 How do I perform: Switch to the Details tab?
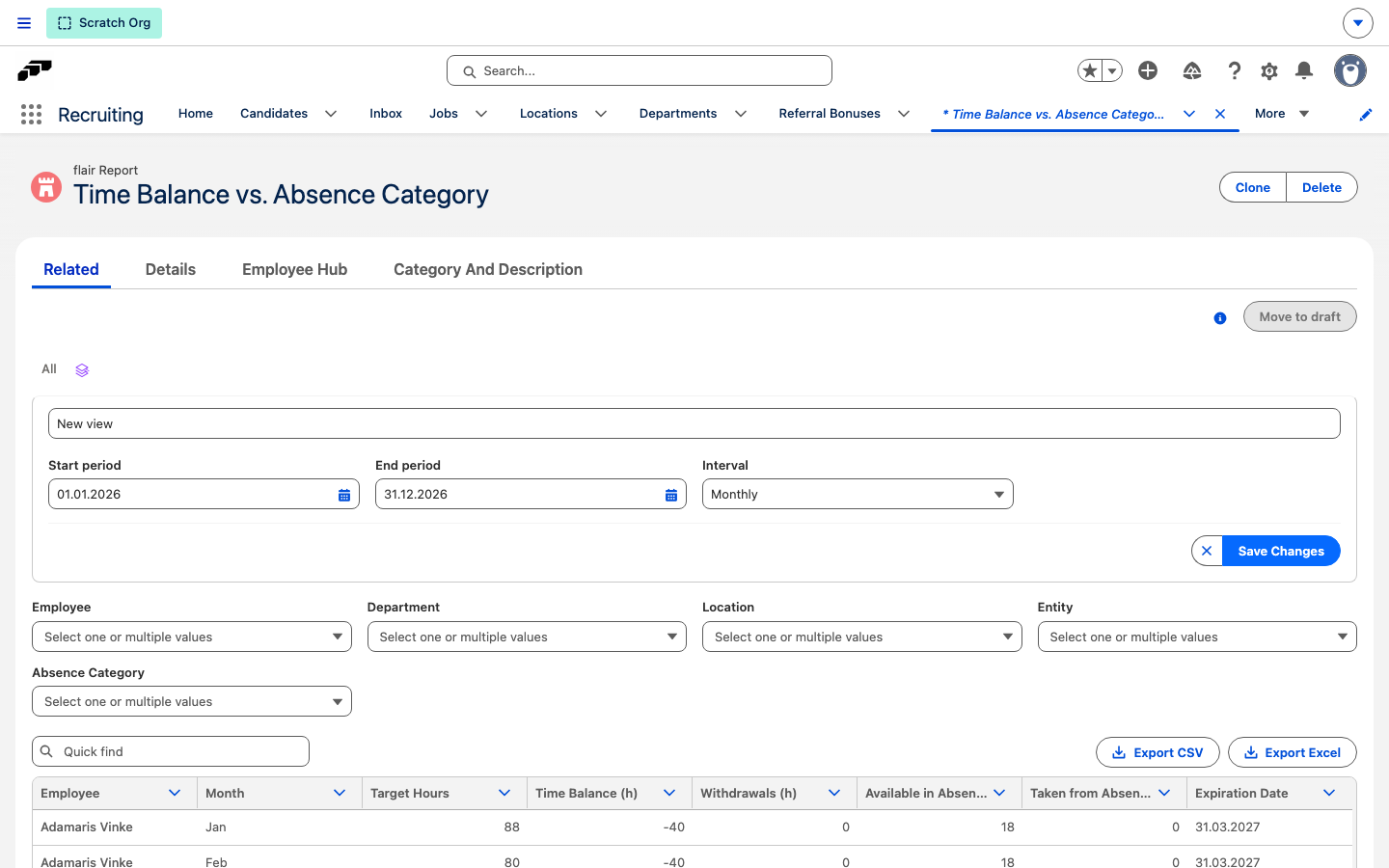tap(171, 270)
